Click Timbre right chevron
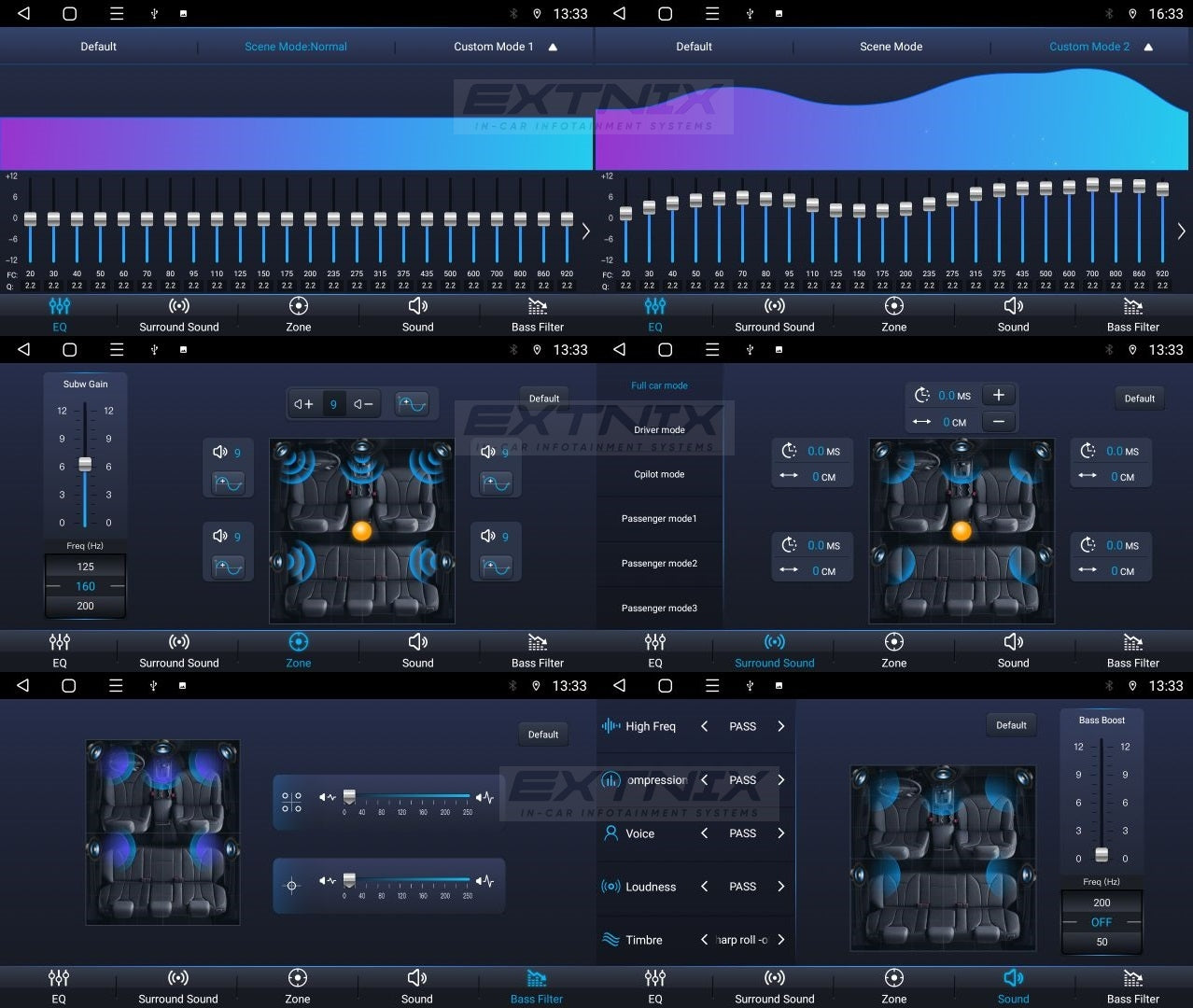The width and height of the screenshot is (1193, 1008). click(x=781, y=940)
